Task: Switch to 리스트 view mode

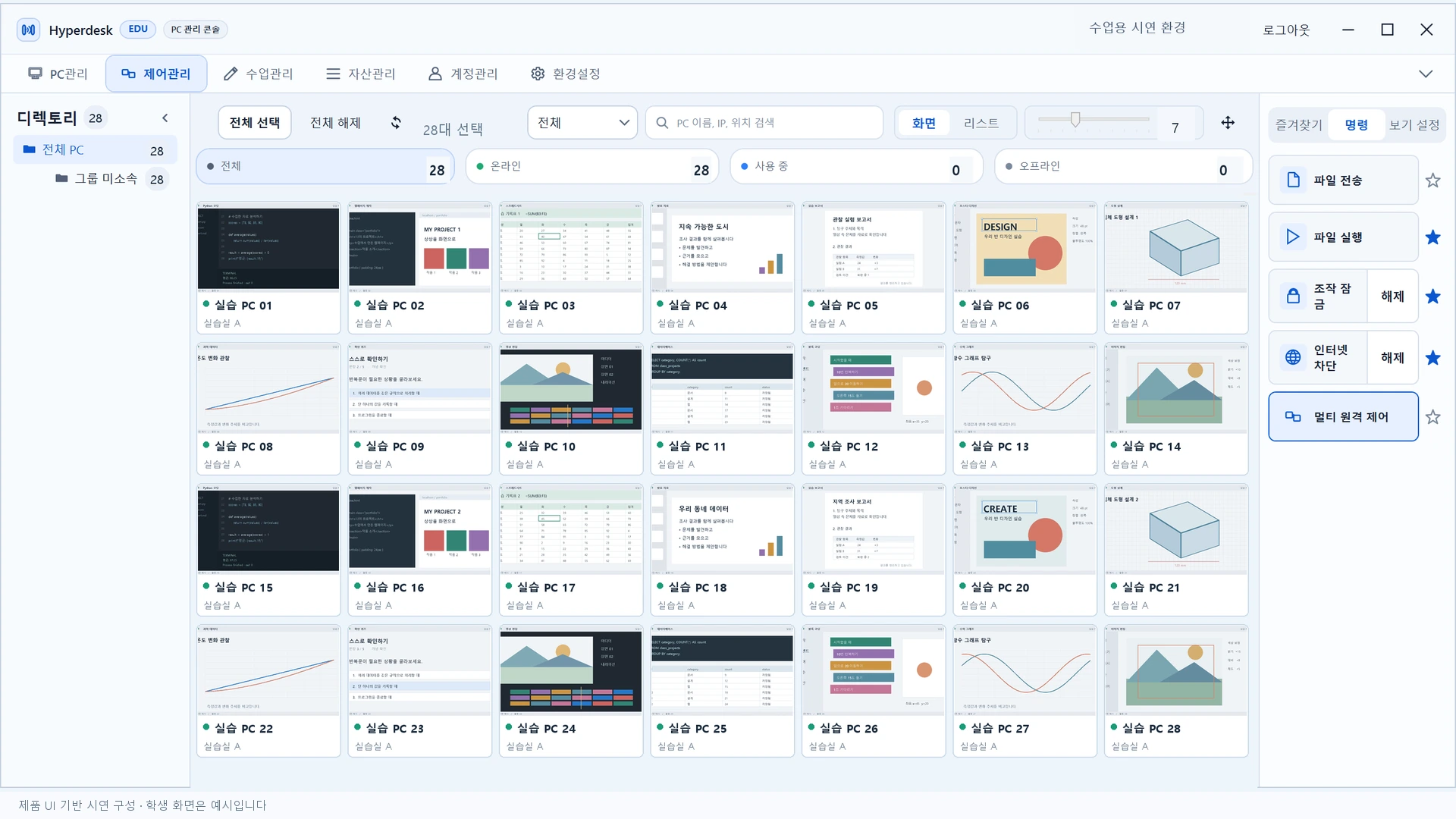Action: pyautogui.click(x=981, y=123)
